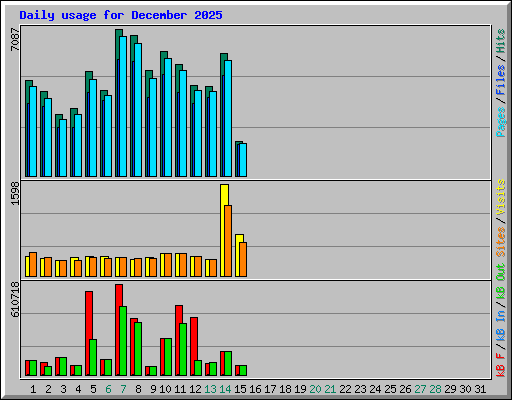Image resolution: width=512 pixels, height=400 pixels.
Task: Click green weekend day 28 label
Action: click(435, 389)
